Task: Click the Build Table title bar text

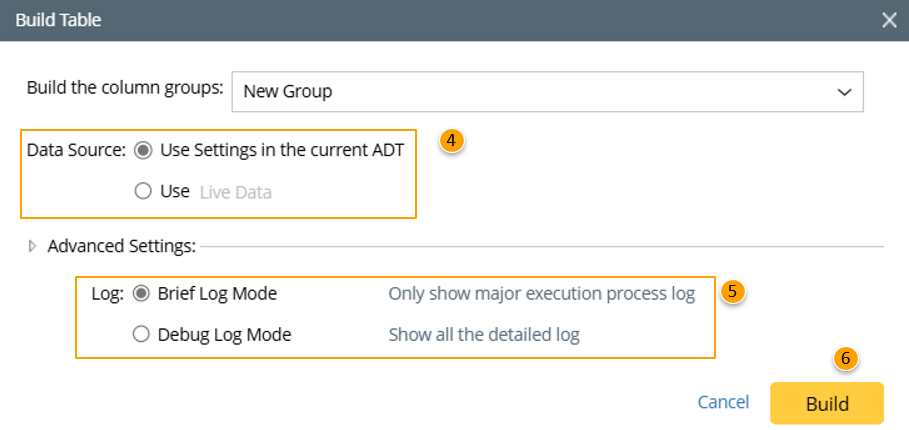Action: [58, 20]
